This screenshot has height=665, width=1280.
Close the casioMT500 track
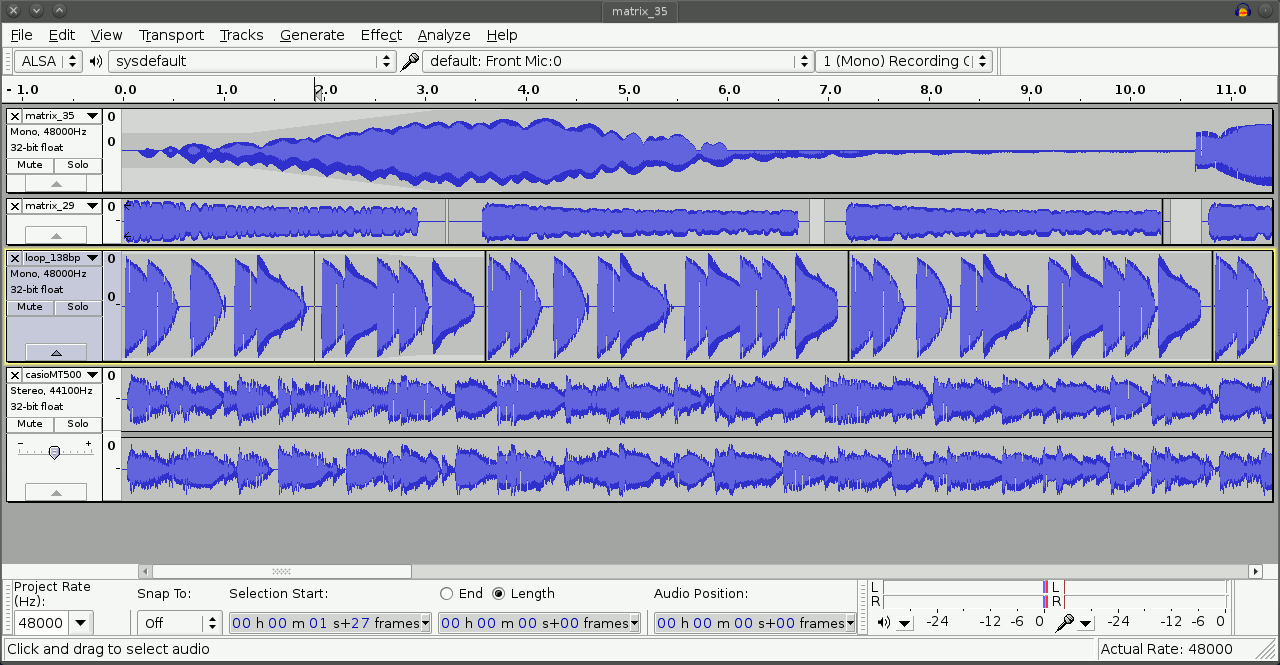[15, 375]
